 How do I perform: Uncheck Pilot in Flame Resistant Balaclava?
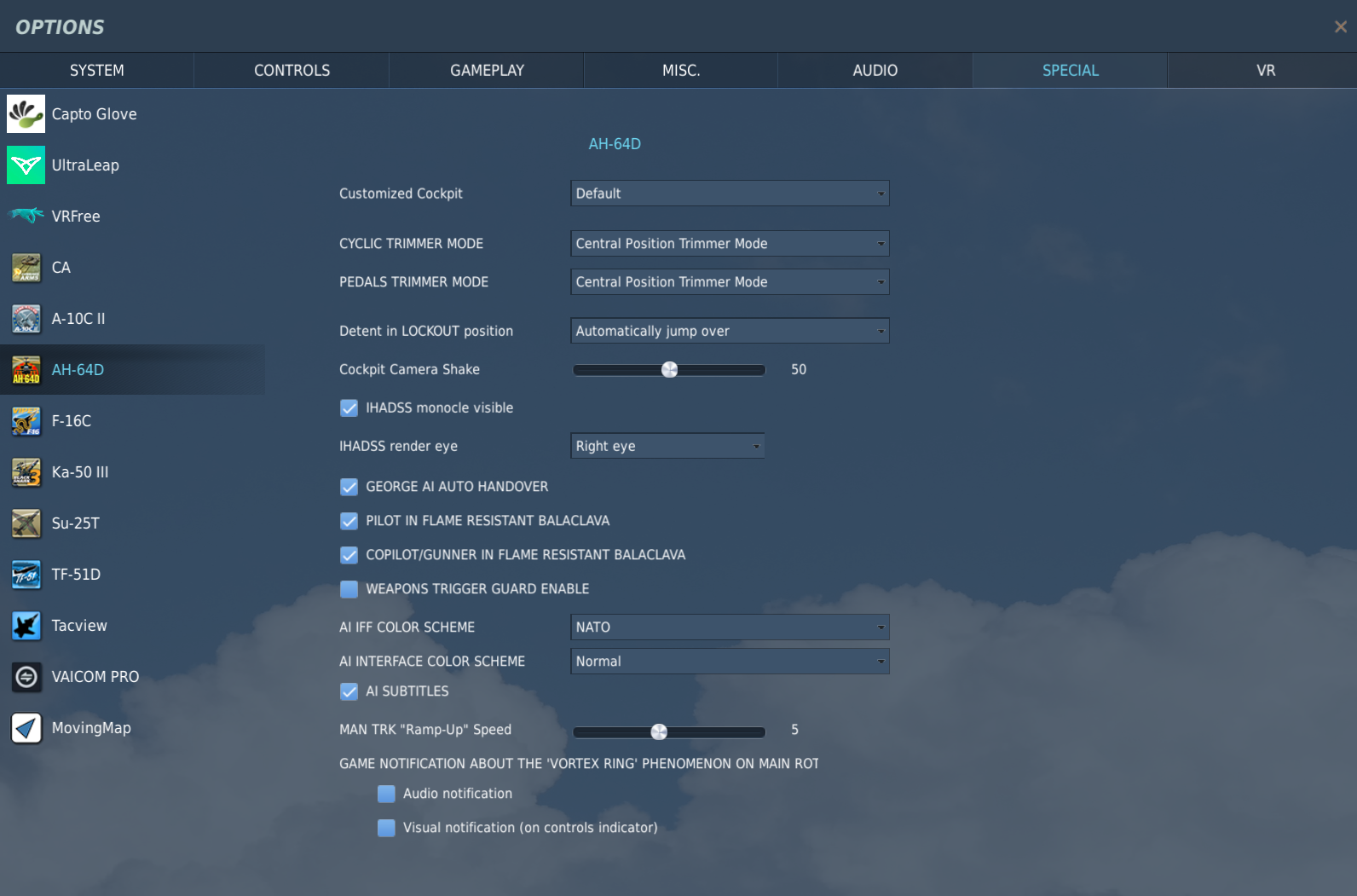[349, 521]
